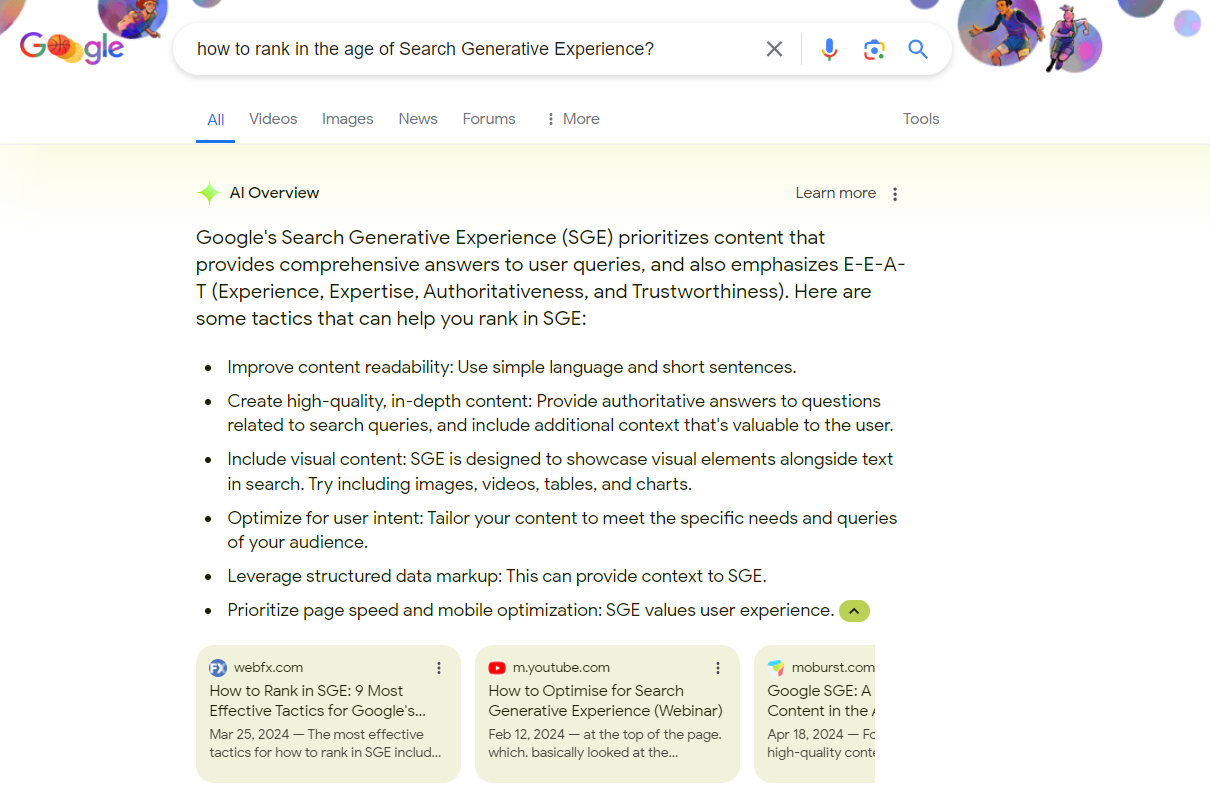Image resolution: width=1210 pixels, height=789 pixels.
Task: Click the webfx.com favicon
Action: point(218,668)
